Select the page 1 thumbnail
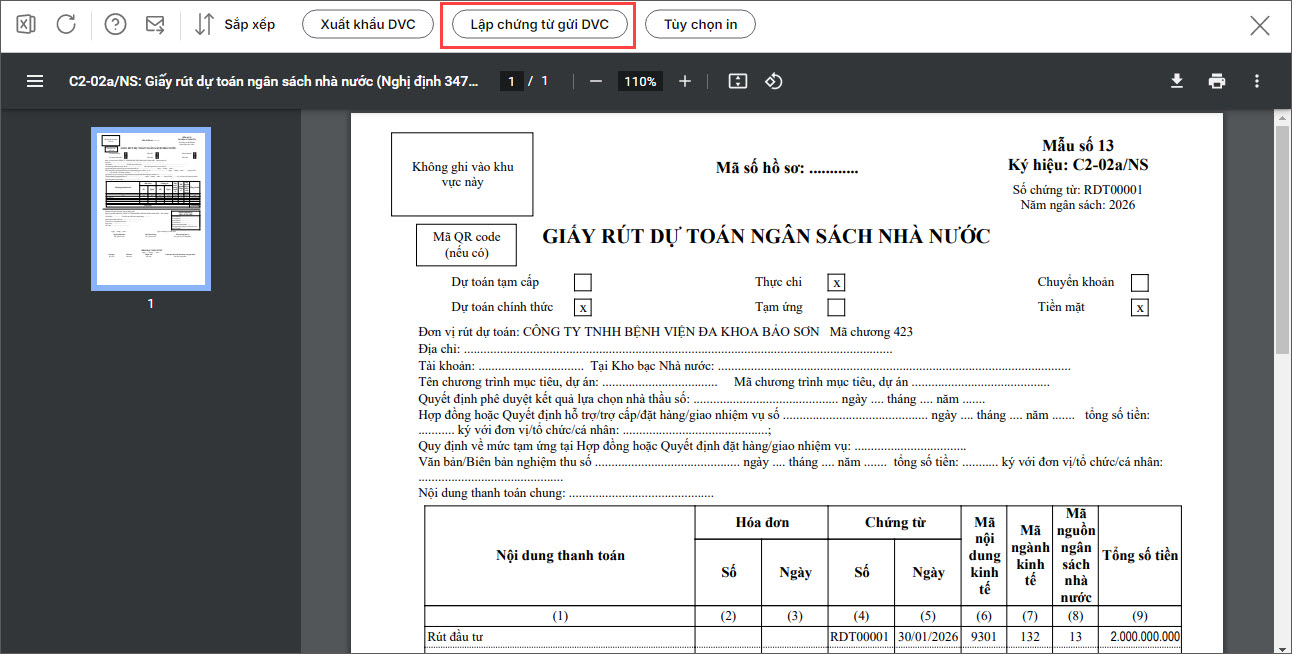This screenshot has width=1292, height=654. click(x=151, y=209)
